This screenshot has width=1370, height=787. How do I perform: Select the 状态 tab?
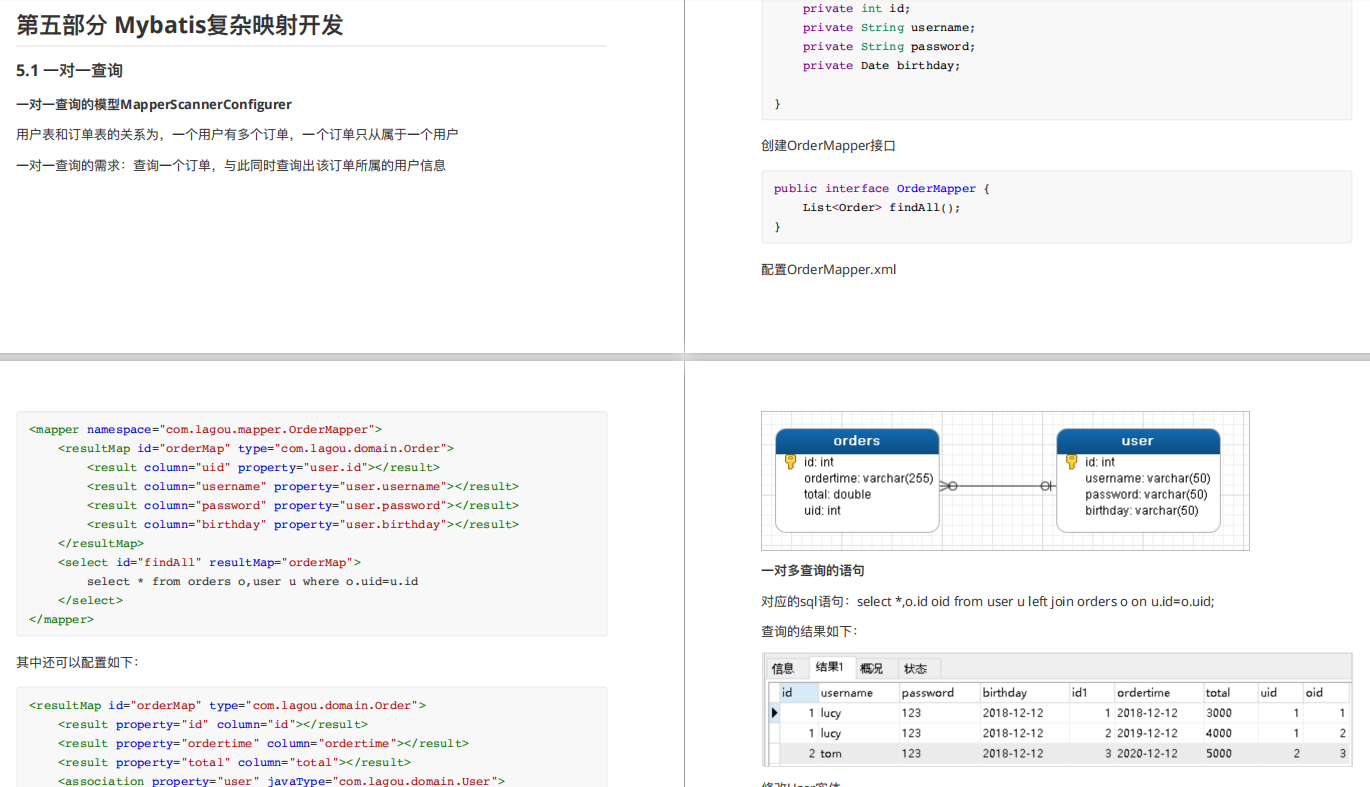tap(915, 668)
